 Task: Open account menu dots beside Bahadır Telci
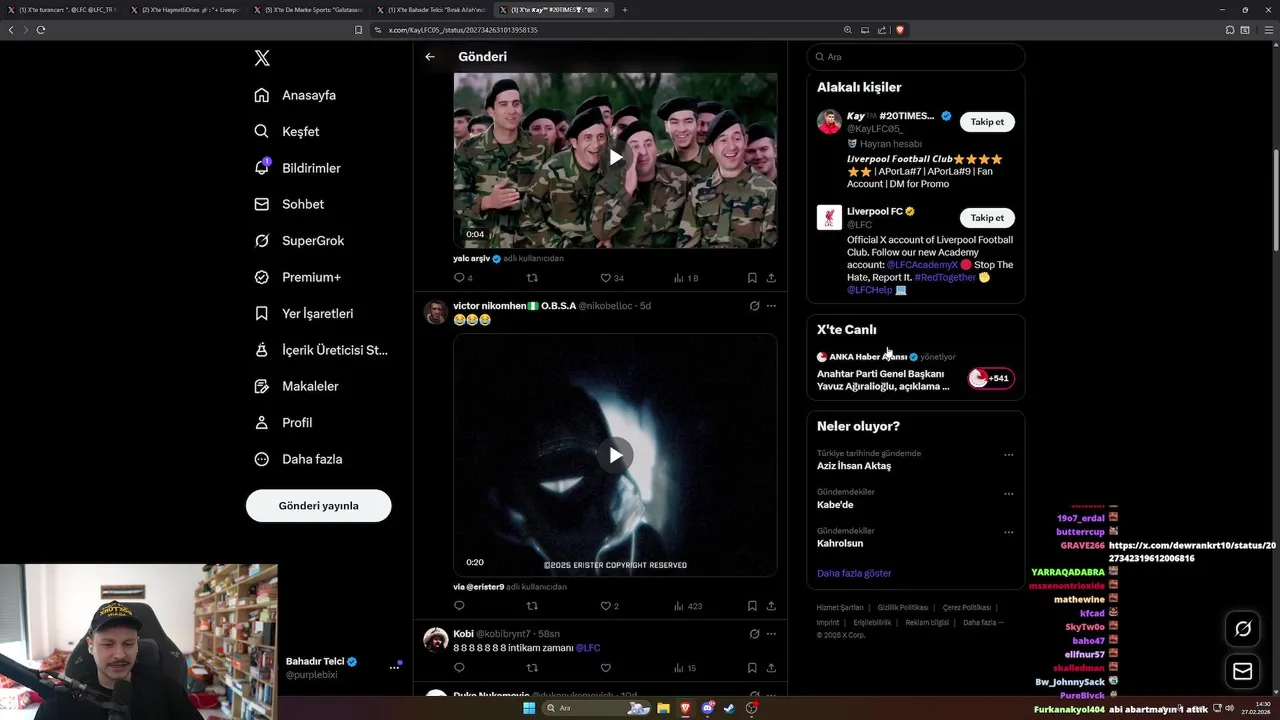coord(394,668)
